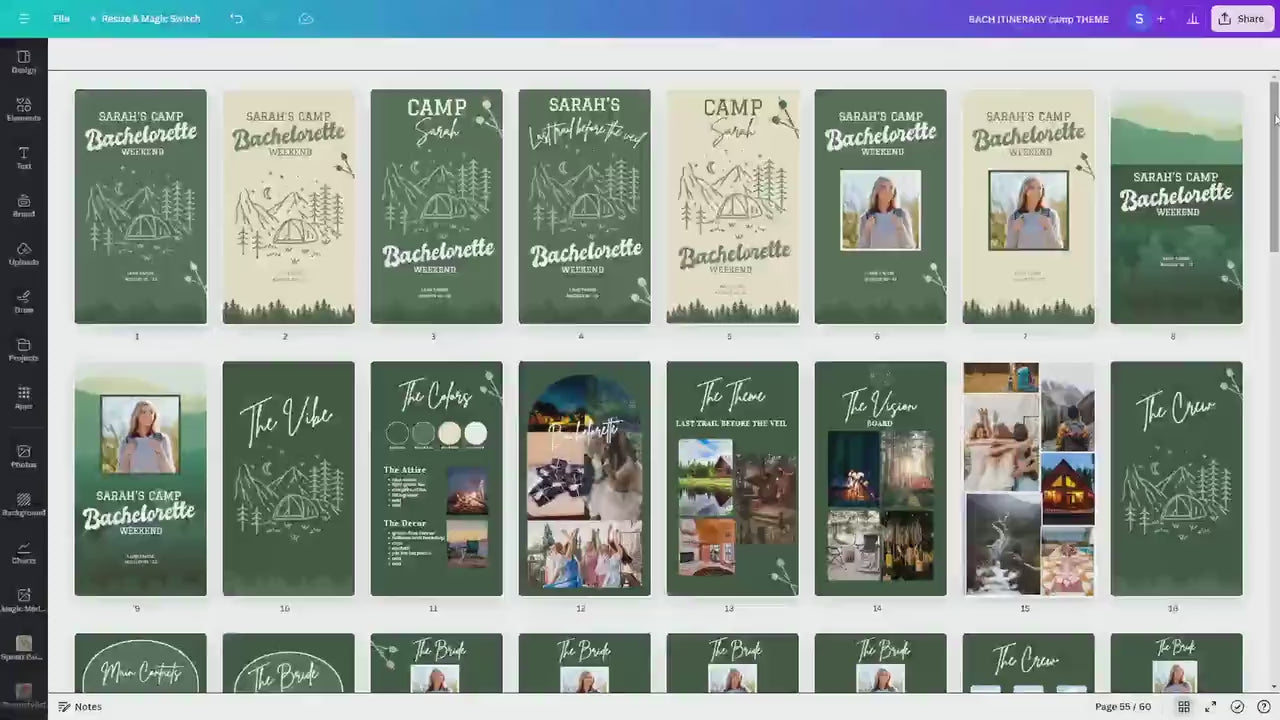Click the Undo arrow in top bar
This screenshot has height=720, width=1280.
coord(236,19)
